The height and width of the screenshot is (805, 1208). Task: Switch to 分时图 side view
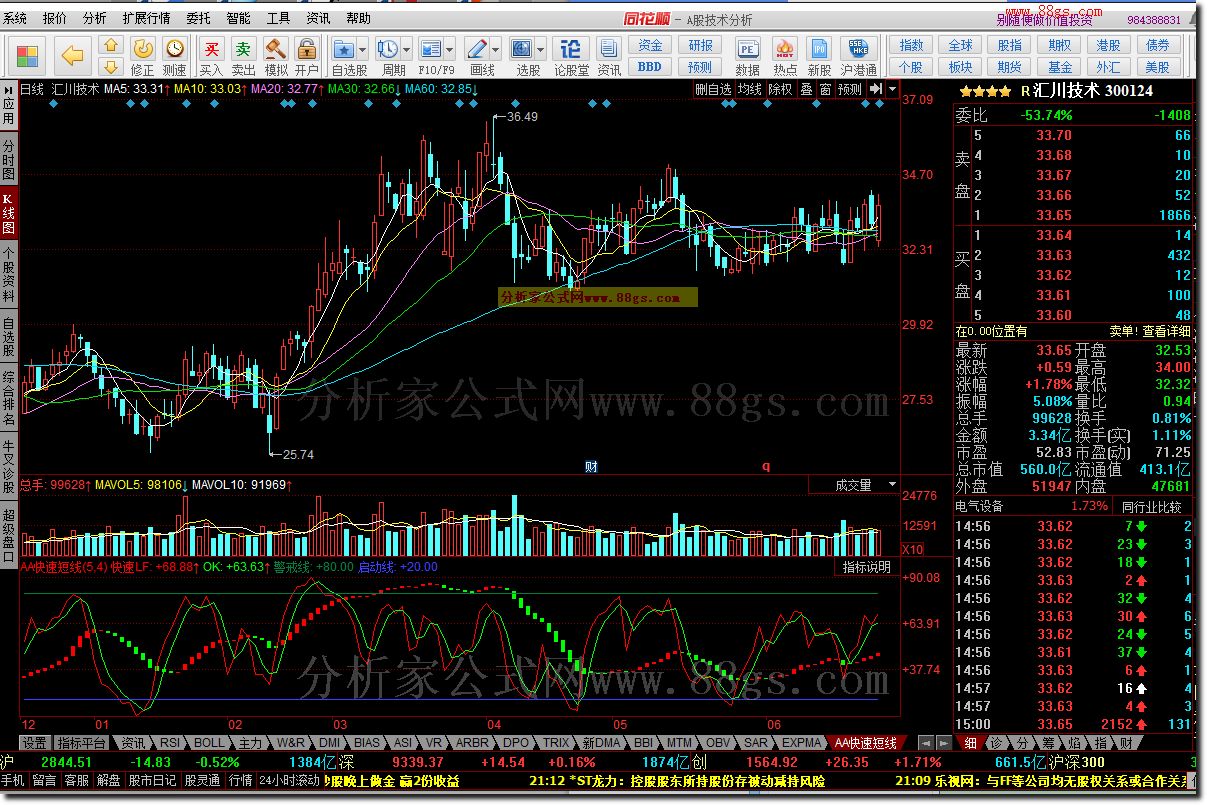coord(8,157)
